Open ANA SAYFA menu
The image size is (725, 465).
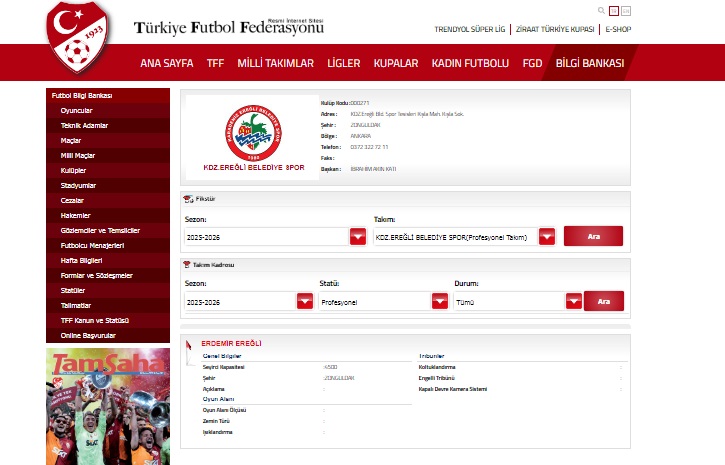167,63
